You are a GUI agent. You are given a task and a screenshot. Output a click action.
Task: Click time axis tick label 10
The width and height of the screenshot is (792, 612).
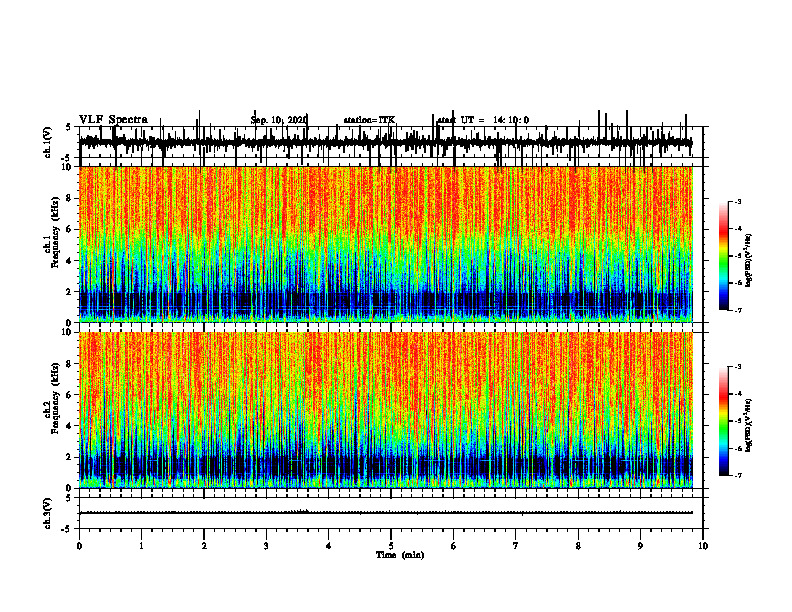703,546
